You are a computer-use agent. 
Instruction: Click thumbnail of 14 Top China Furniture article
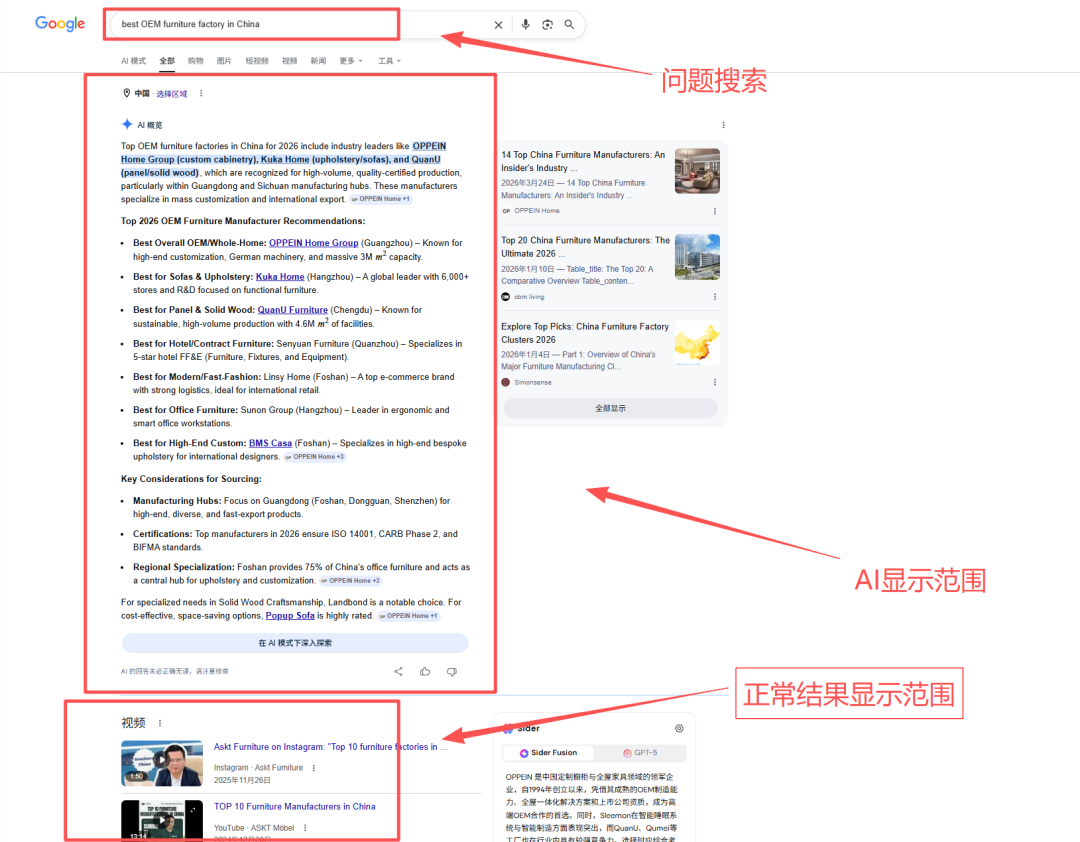[697, 171]
